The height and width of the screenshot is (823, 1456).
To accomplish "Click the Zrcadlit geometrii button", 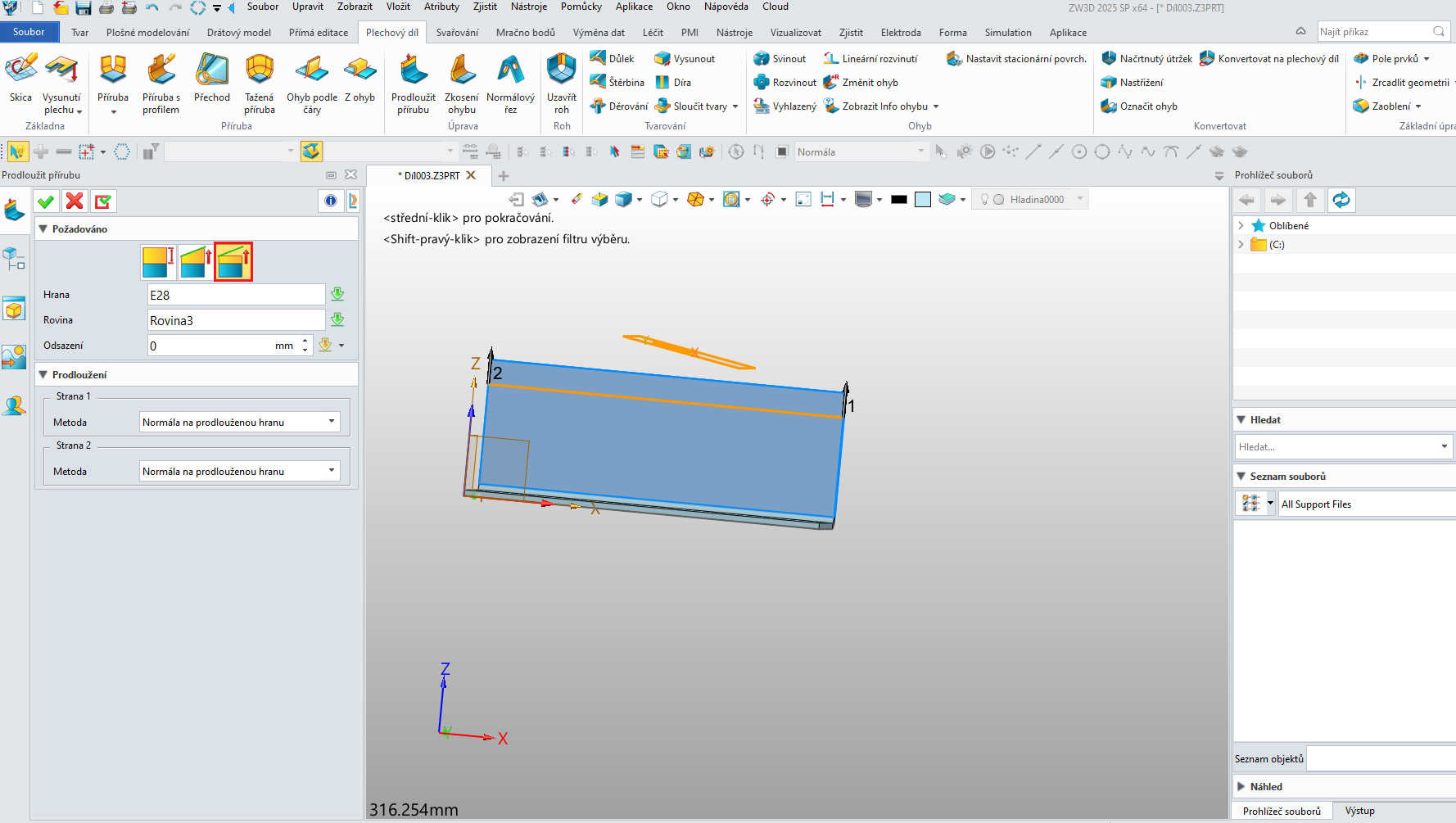I will pyautogui.click(x=1401, y=82).
